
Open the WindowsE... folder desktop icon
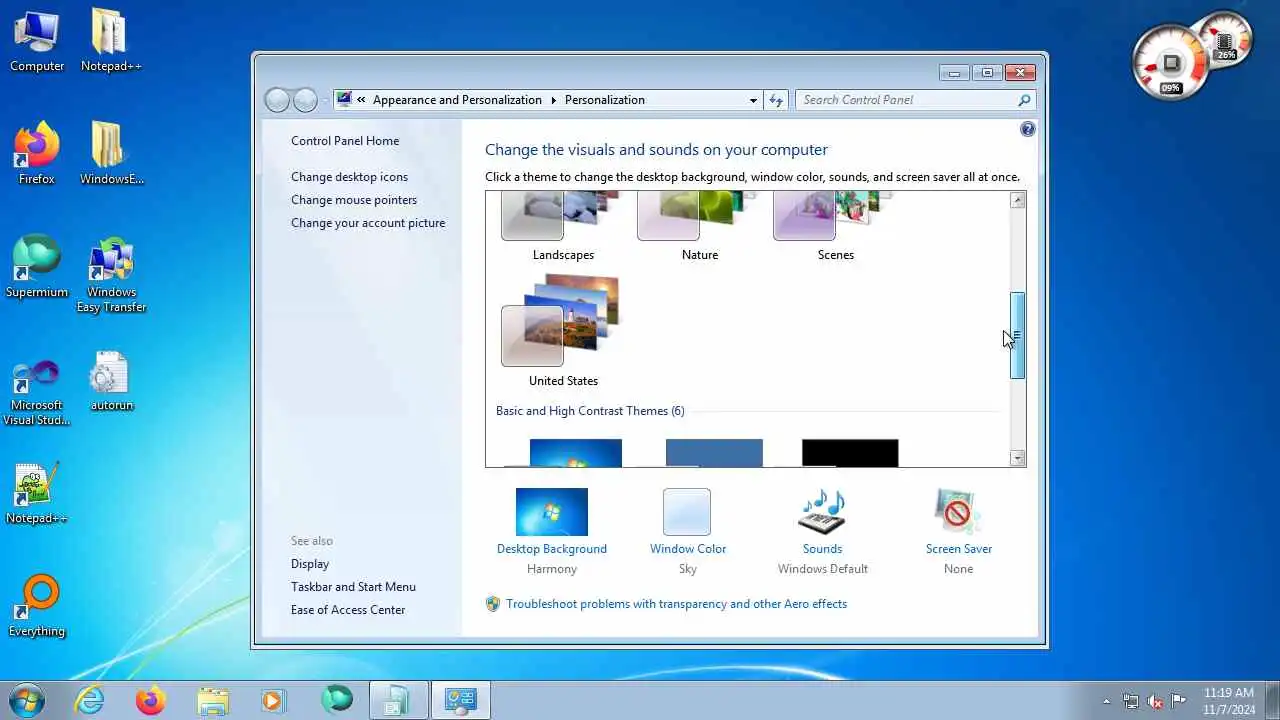click(111, 154)
